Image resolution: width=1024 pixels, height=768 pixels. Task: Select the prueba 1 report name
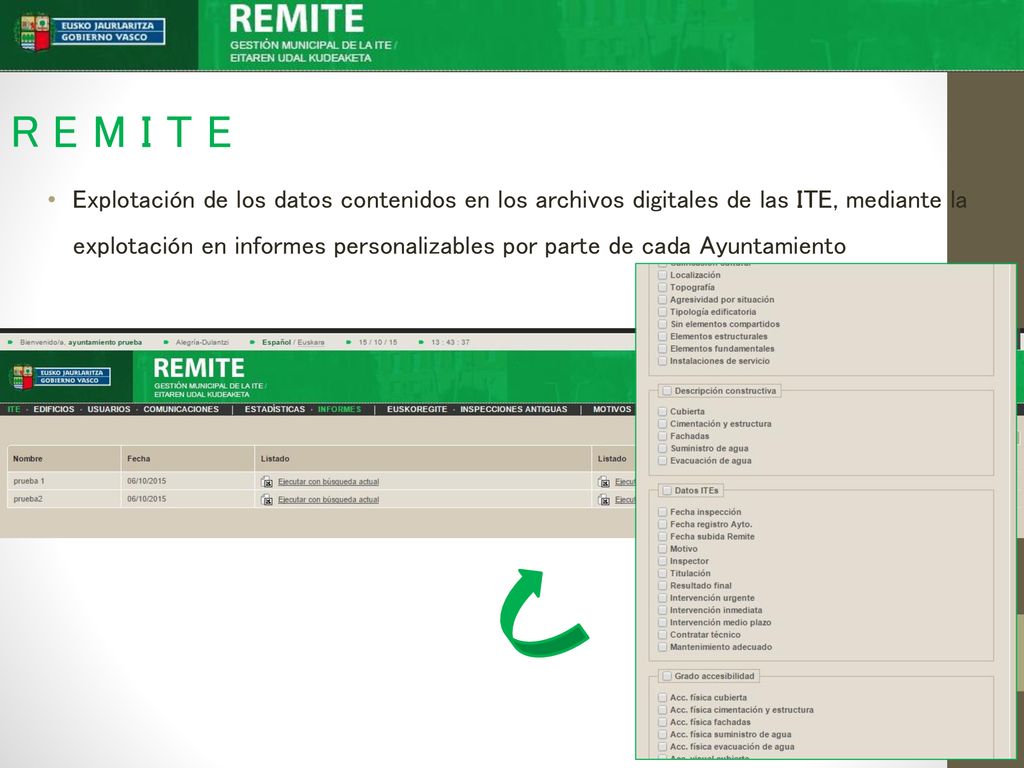(x=29, y=481)
